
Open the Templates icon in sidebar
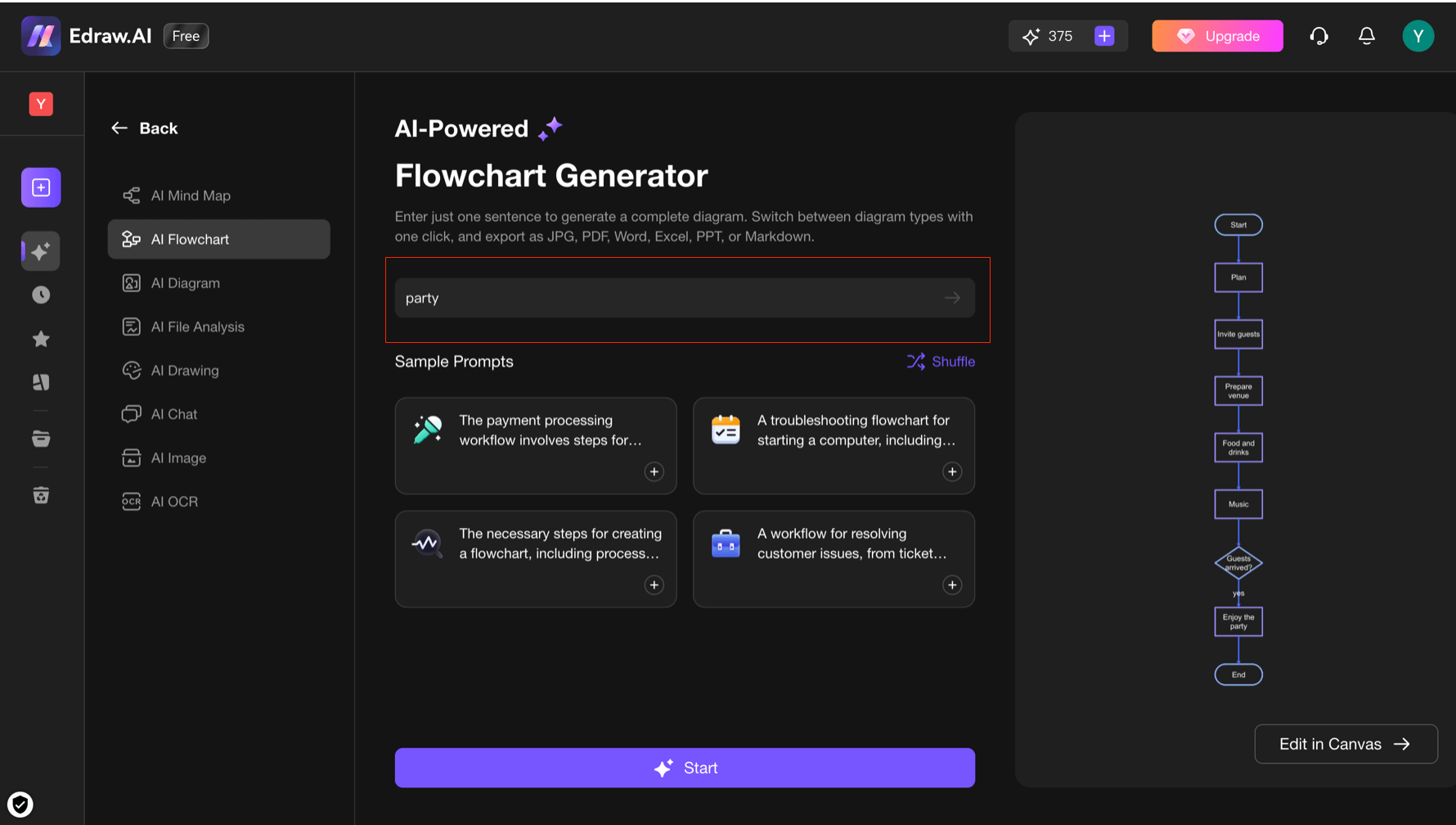pyautogui.click(x=41, y=382)
